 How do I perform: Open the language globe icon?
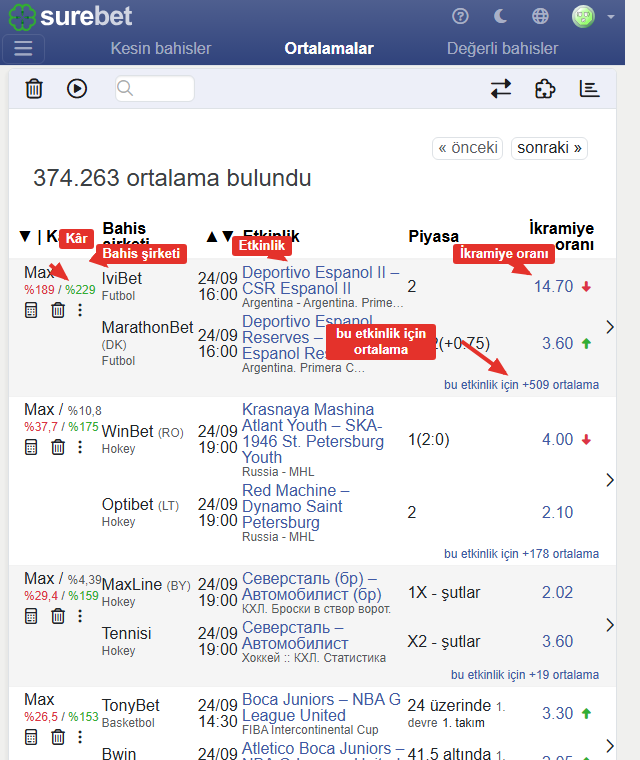coord(540,16)
